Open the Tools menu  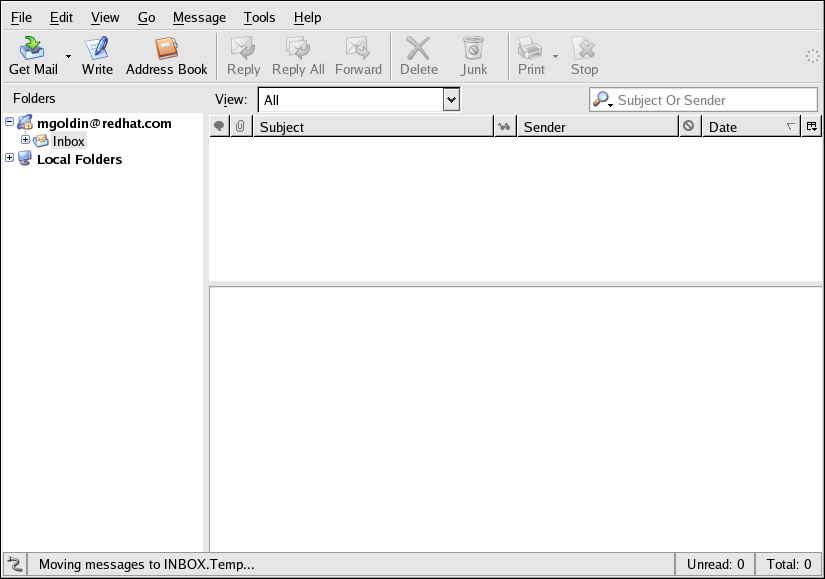[x=259, y=17]
